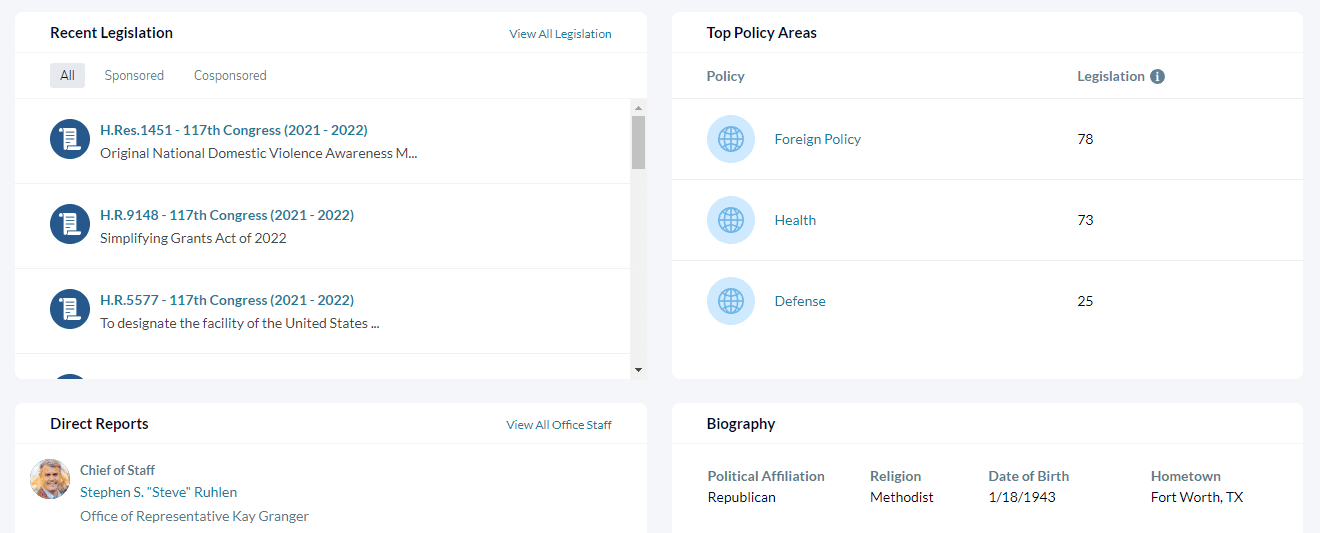Click the Foreign Policy globe icon
Viewport: 1320px width, 533px height.
point(731,139)
